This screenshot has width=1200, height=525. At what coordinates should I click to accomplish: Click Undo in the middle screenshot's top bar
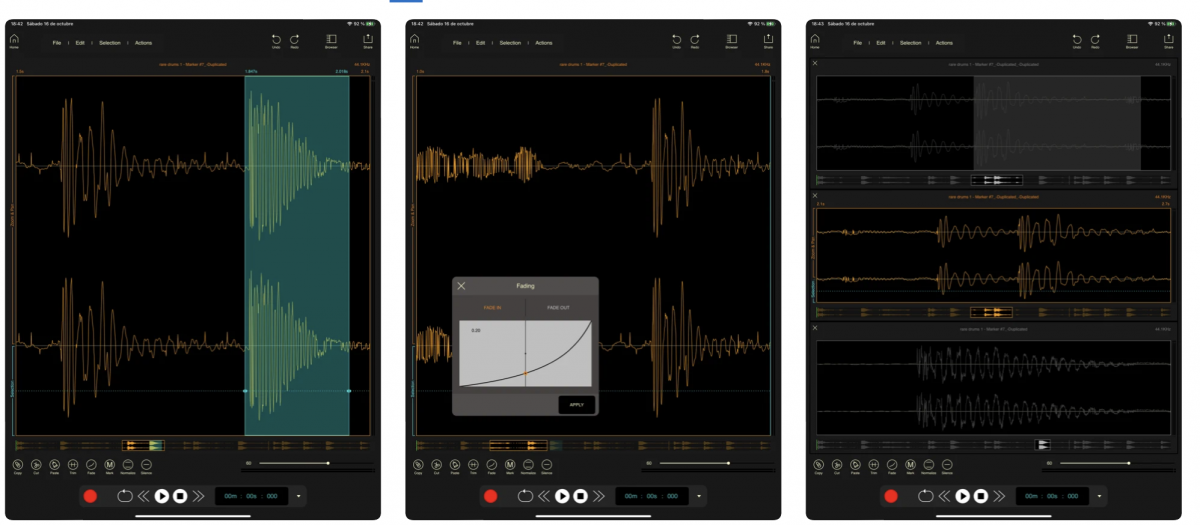click(677, 40)
